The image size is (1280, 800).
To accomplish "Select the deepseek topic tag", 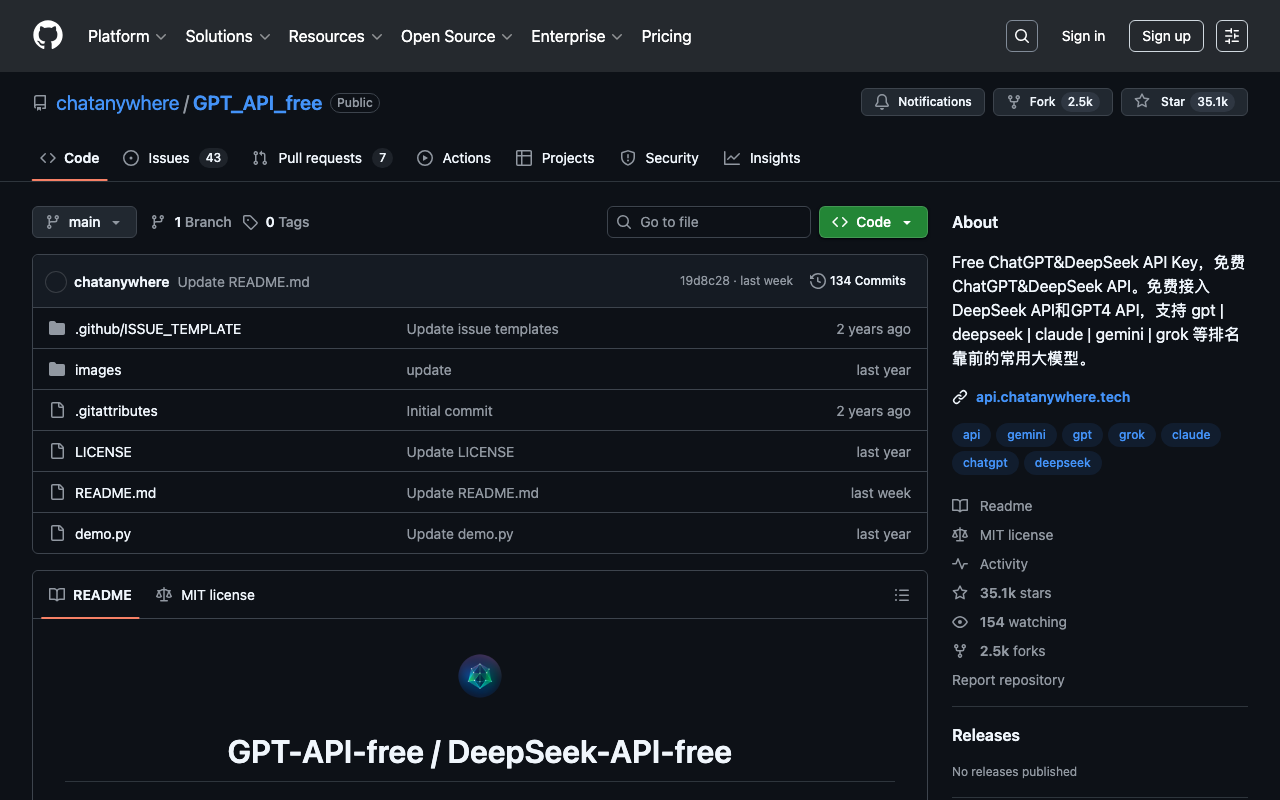I will 1062,463.
